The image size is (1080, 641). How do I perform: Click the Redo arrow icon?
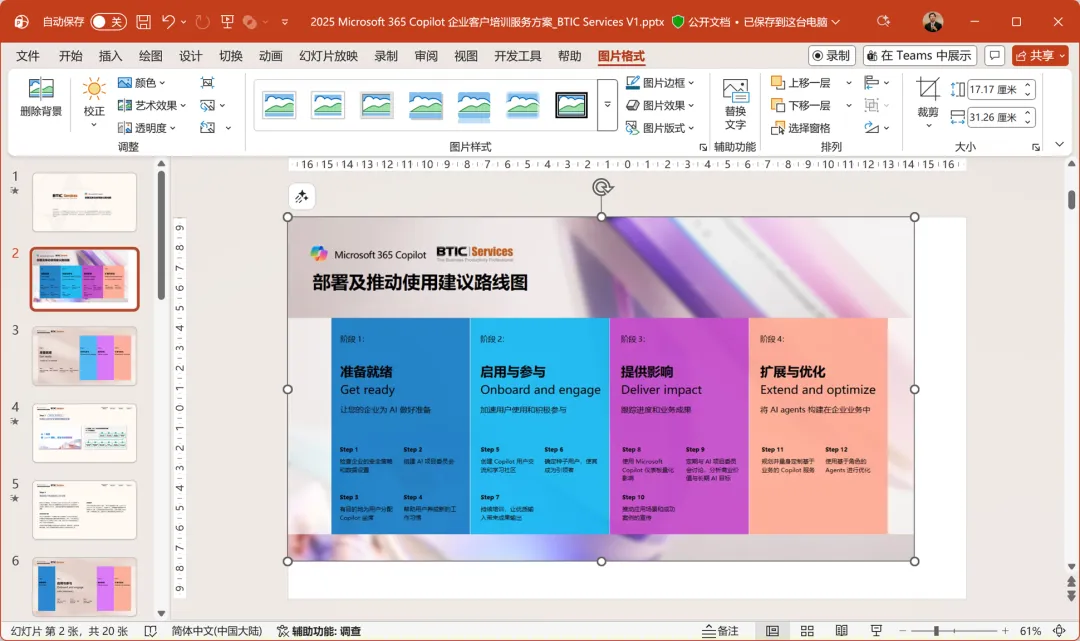point(202,22)
